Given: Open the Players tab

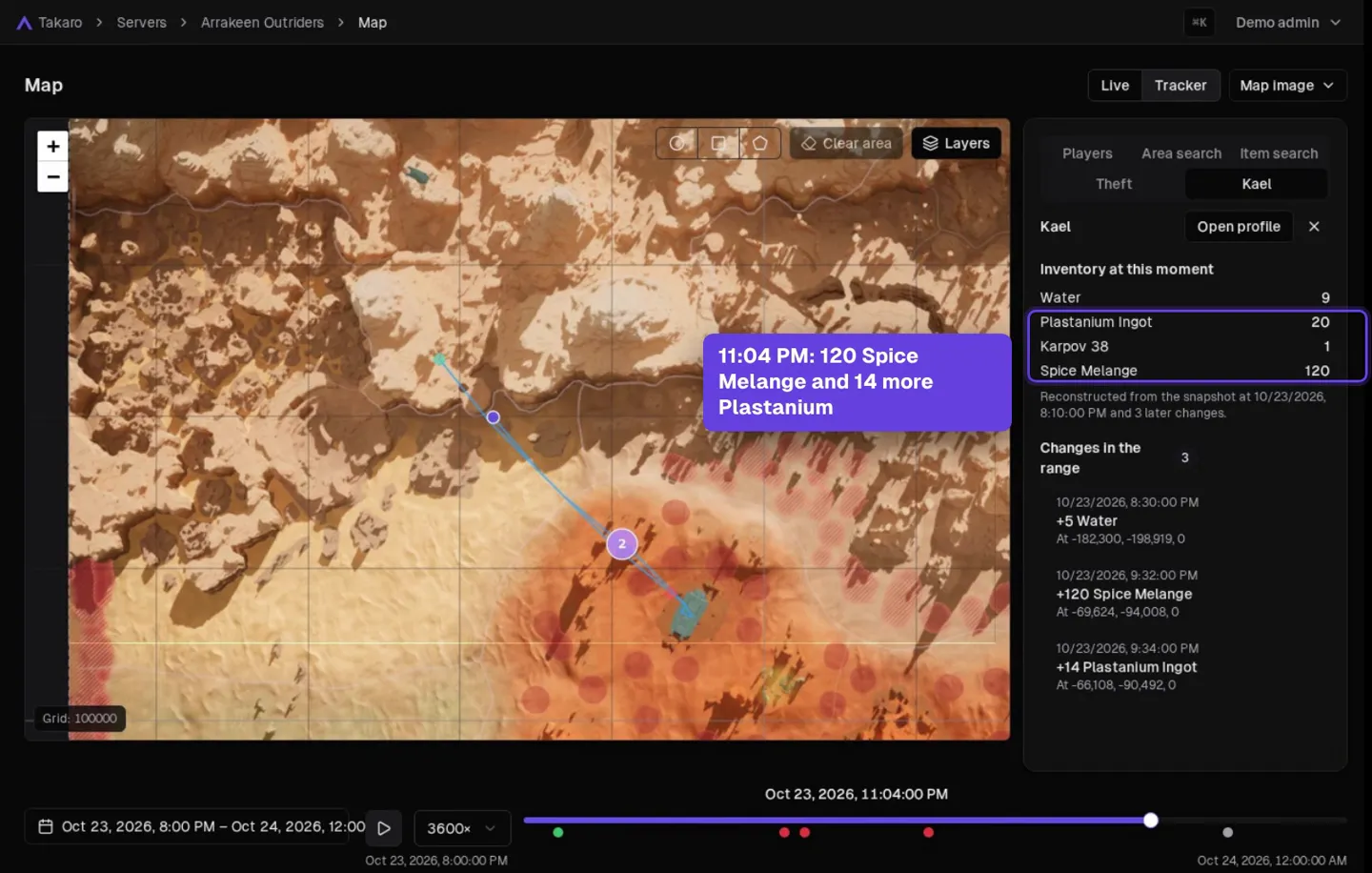Looking at the screenshot, I should pyautogui.click(x=1087, y=153).
